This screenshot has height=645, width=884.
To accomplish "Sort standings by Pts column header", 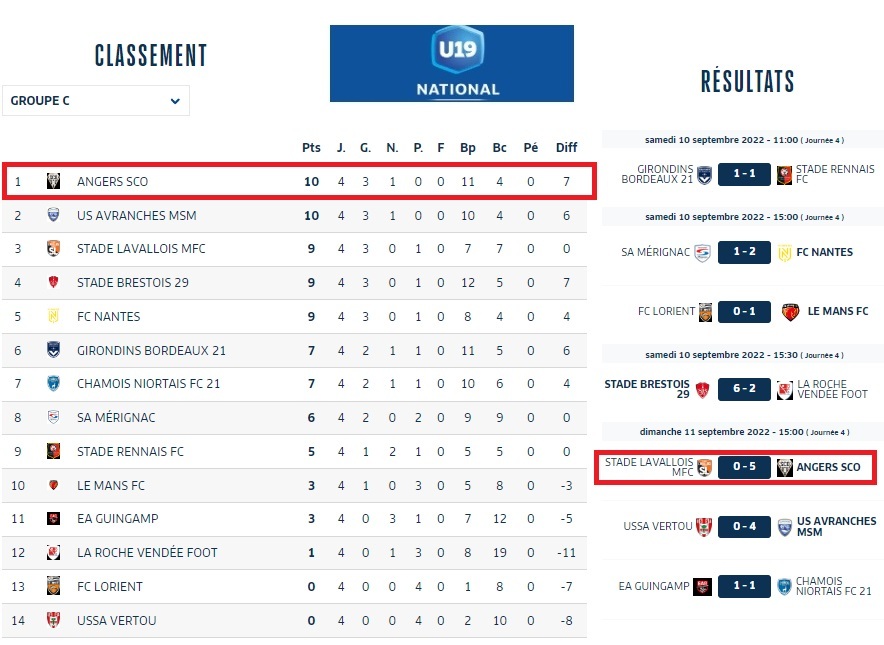I will (311, 148).
